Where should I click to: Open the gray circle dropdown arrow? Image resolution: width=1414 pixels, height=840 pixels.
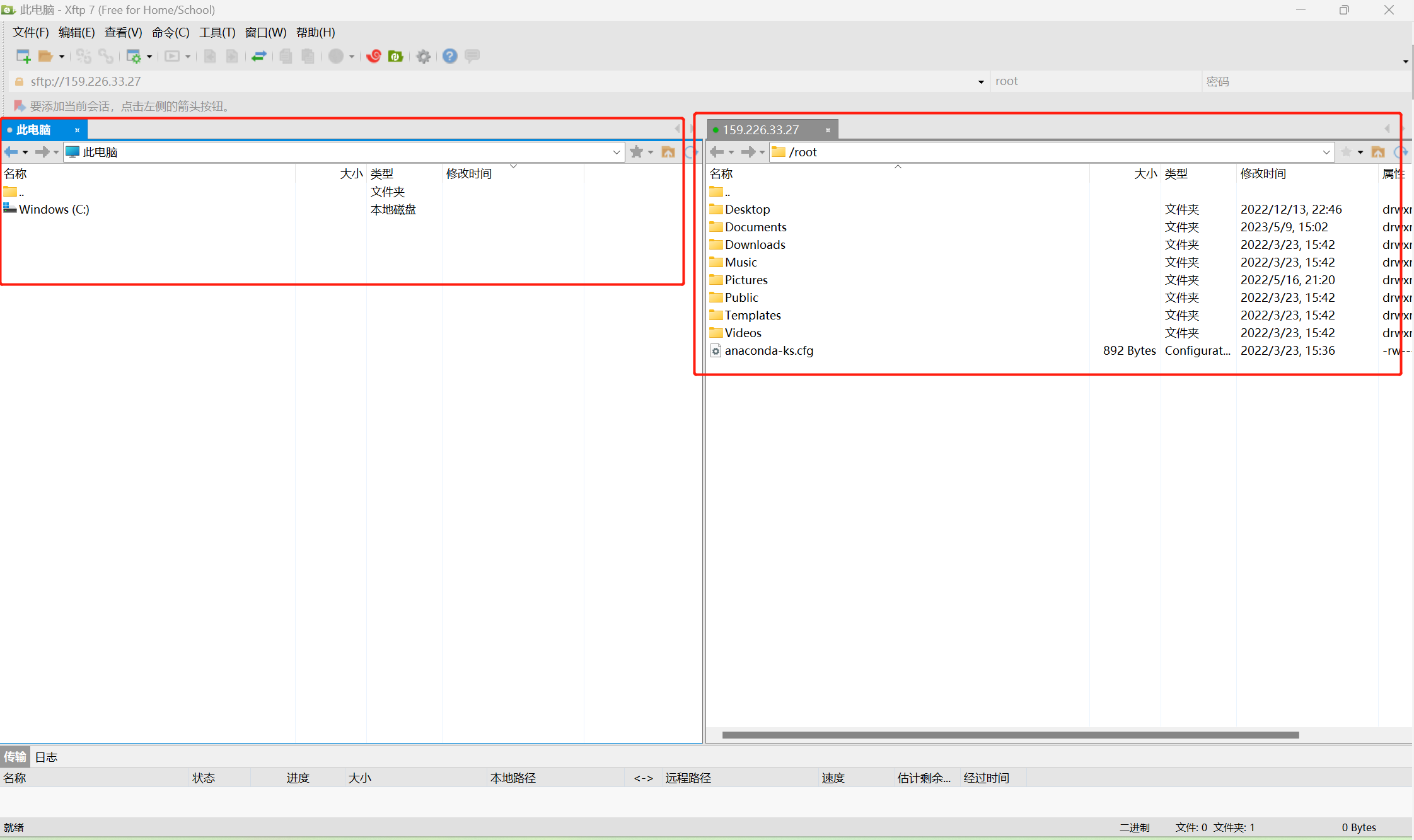(352, 57)
